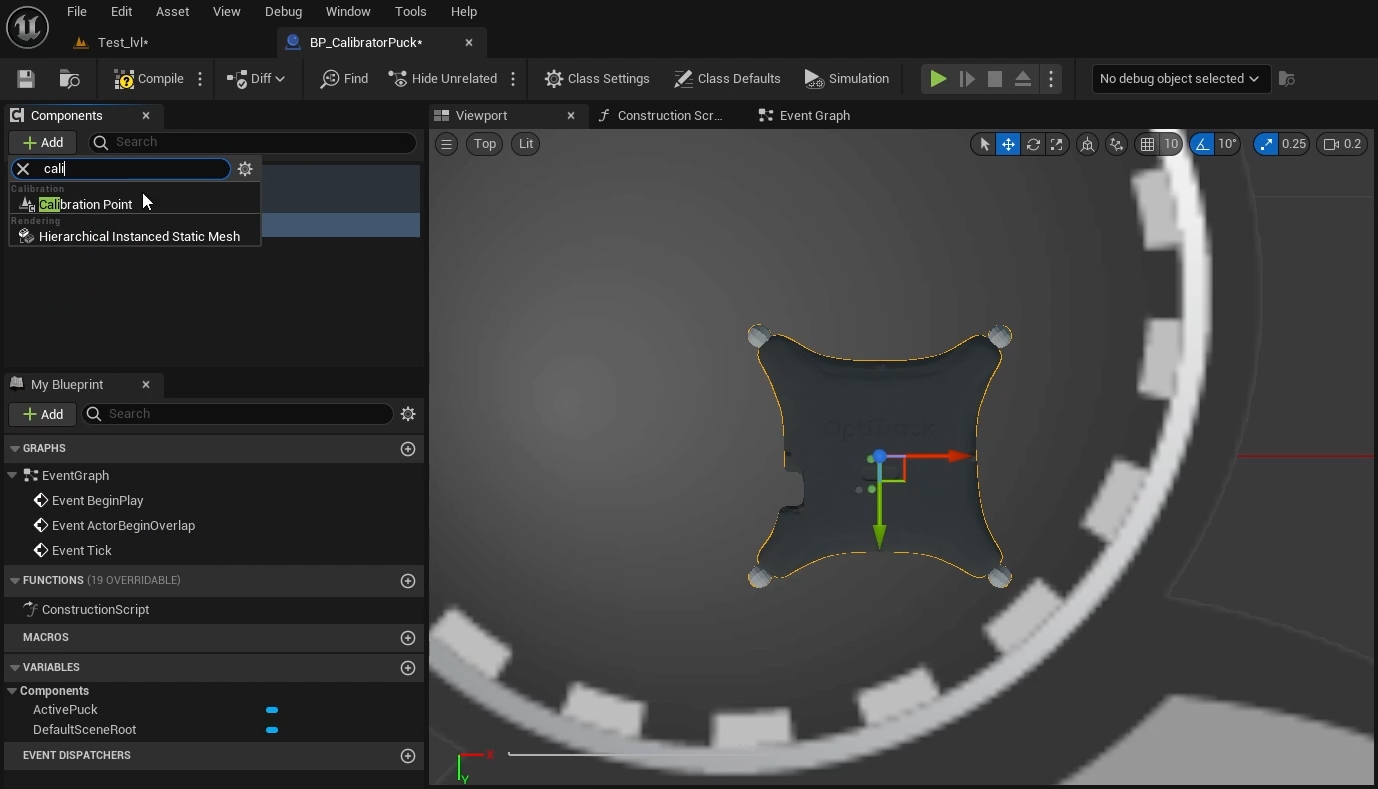Open the debug object selector dropdown
Screen dimensions: 1378x789
point(1180,79)
